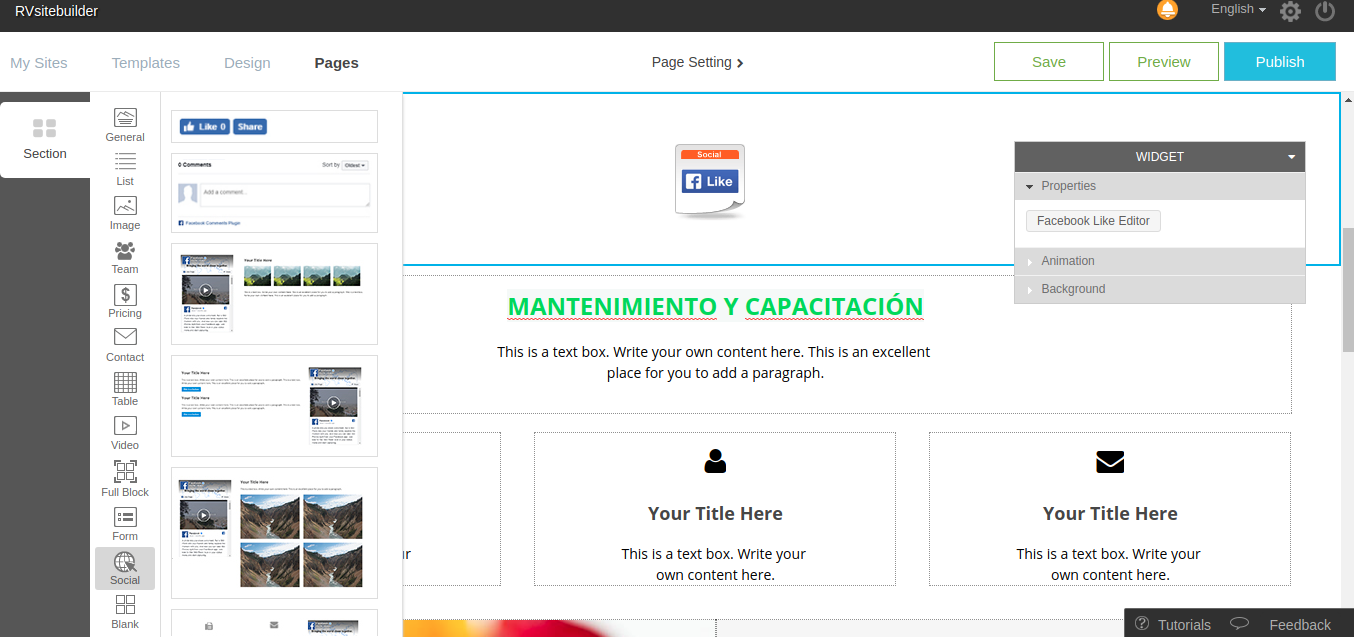
Task: Click the power logout icon
Action: pos(1325,12)
